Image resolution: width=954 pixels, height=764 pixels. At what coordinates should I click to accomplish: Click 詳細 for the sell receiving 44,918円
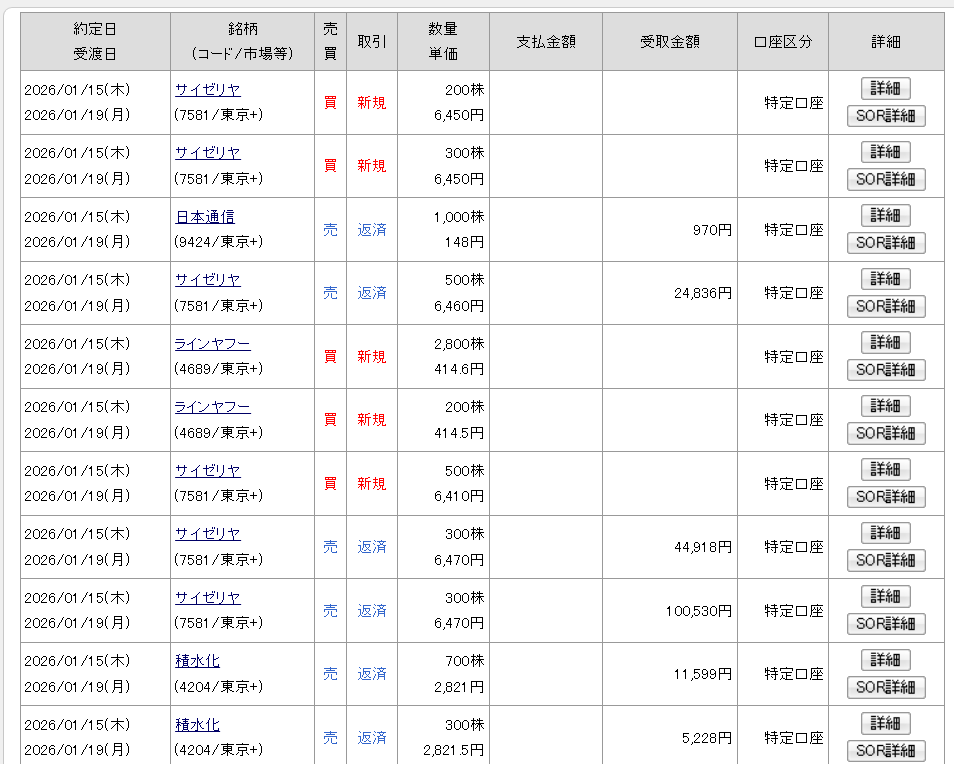click(x=885, y=533)
